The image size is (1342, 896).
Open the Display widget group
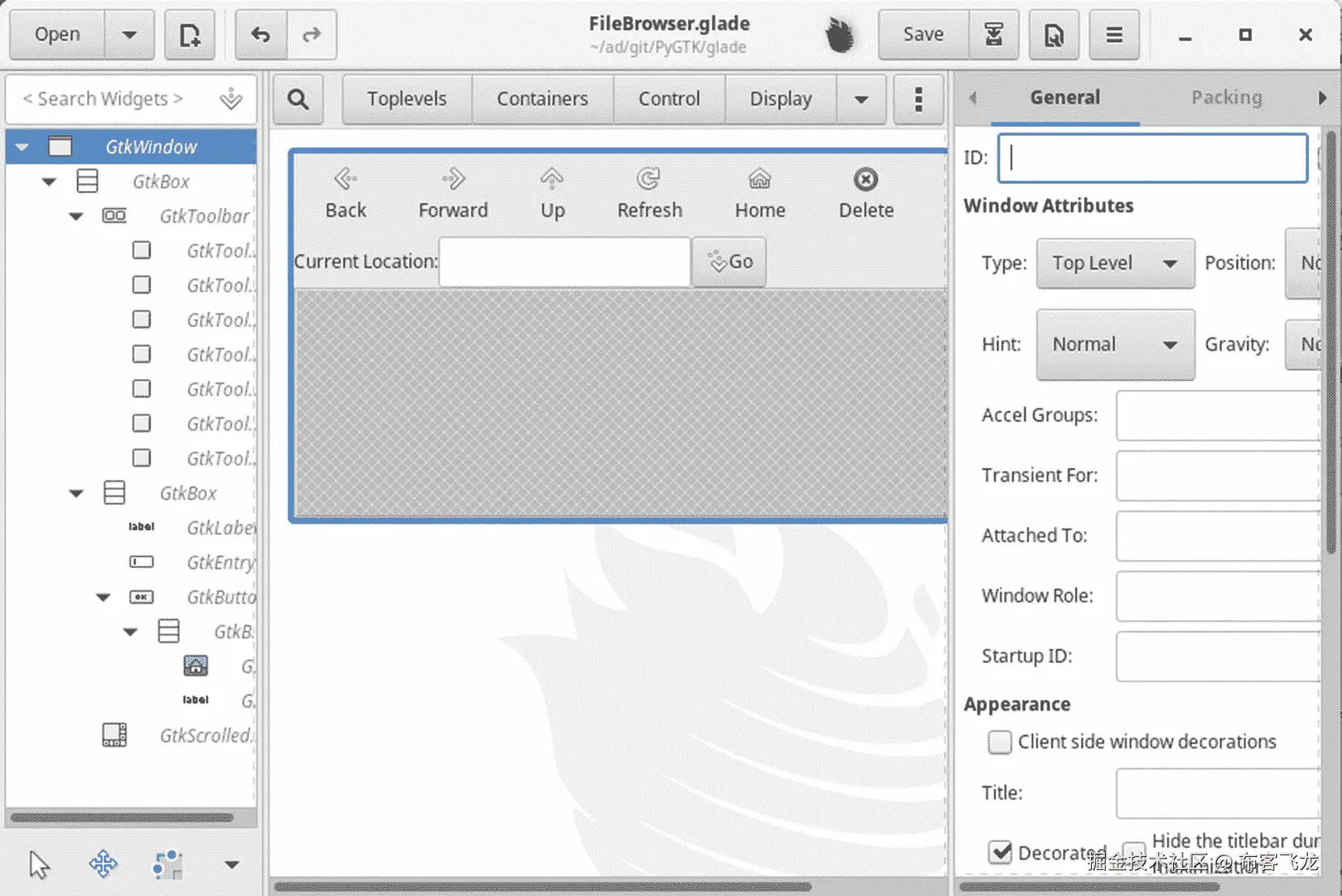click(x=780, y=99)
